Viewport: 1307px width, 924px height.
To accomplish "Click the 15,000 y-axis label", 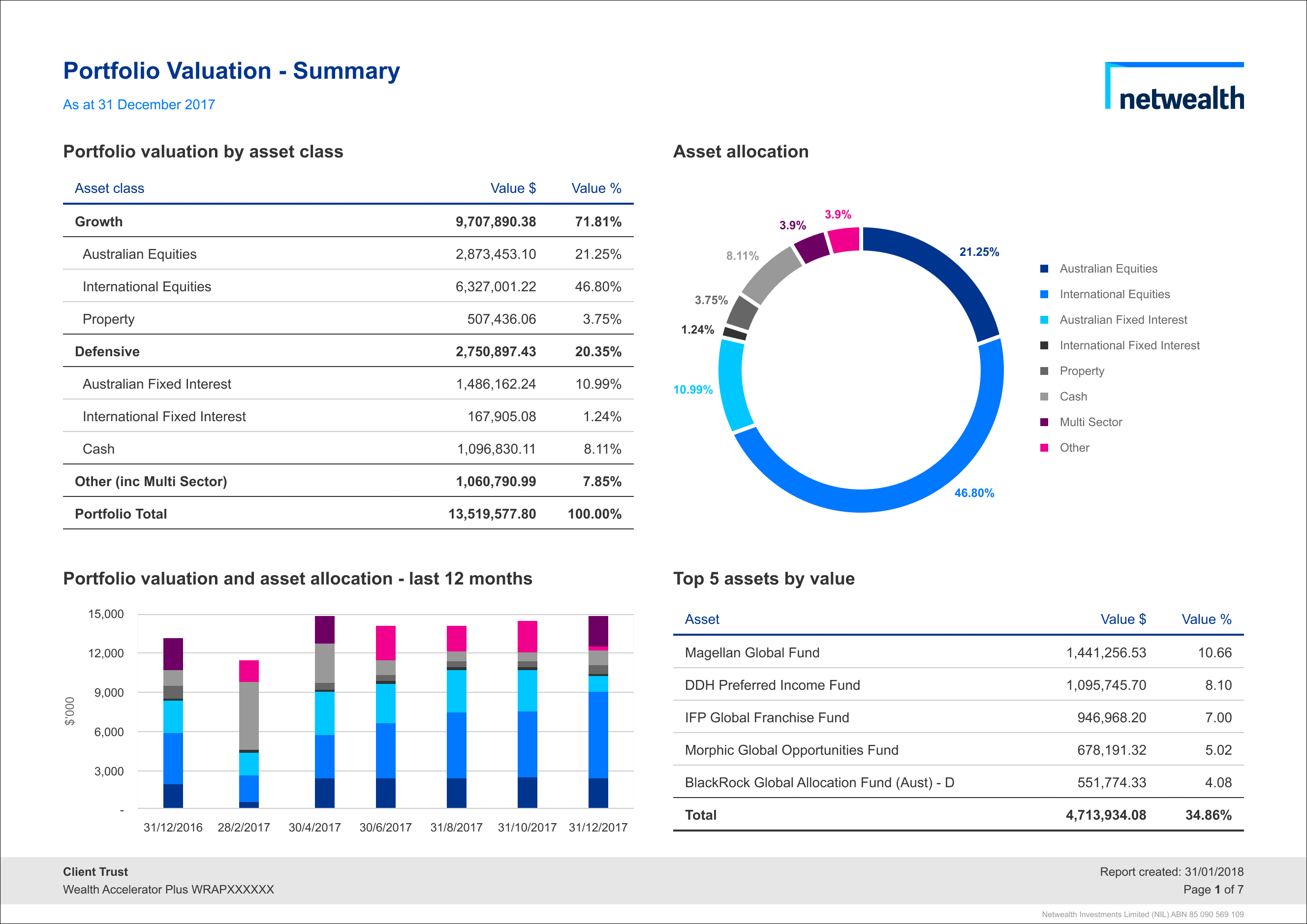I will coord(105,614).
